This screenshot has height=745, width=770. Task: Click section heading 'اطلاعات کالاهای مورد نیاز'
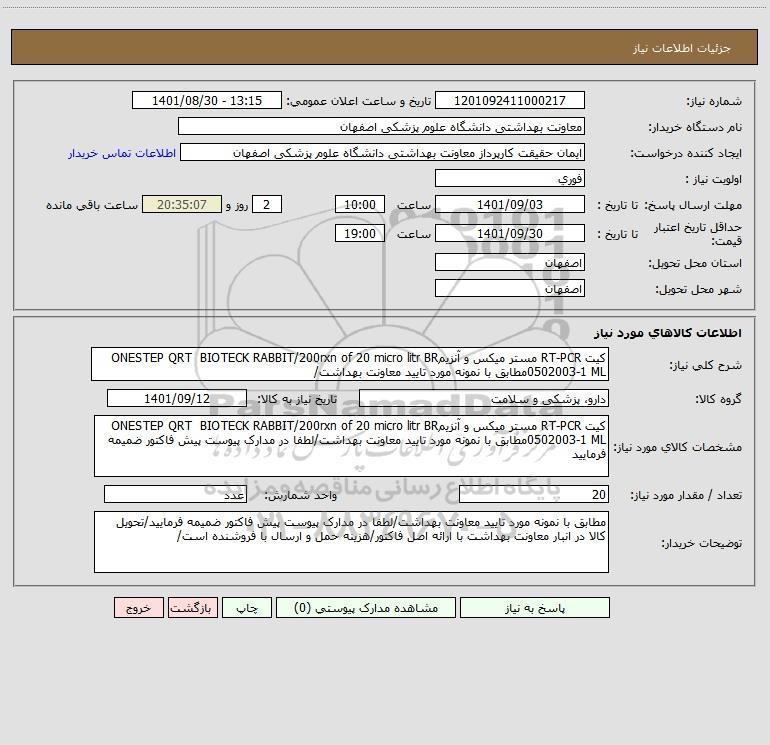click(667, 333)
